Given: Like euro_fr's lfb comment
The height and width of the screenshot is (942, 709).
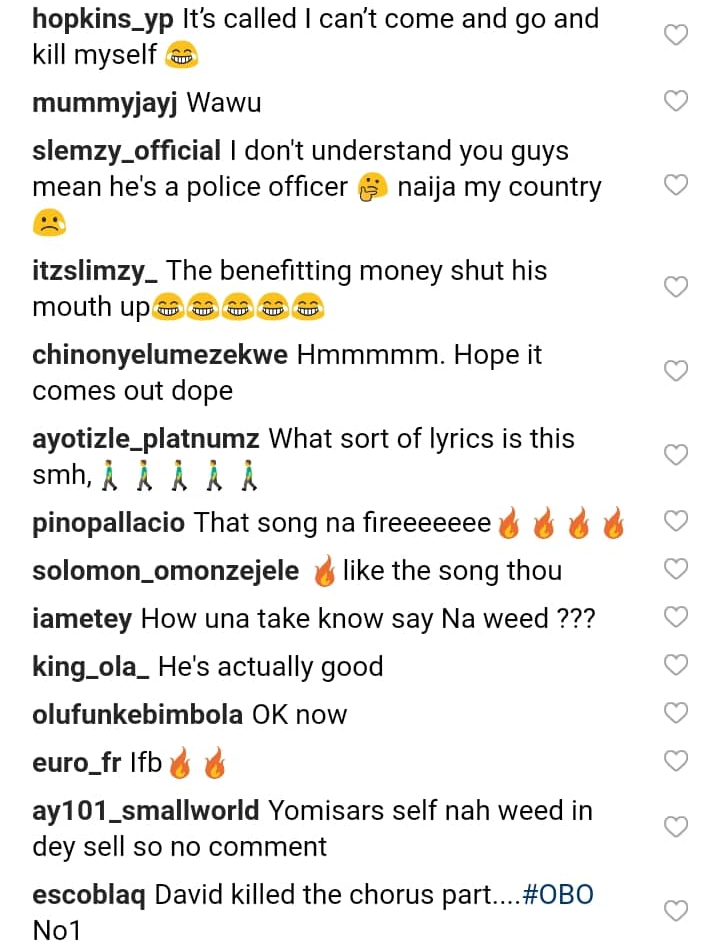Looking at the screenshot, I should point(677,761).
